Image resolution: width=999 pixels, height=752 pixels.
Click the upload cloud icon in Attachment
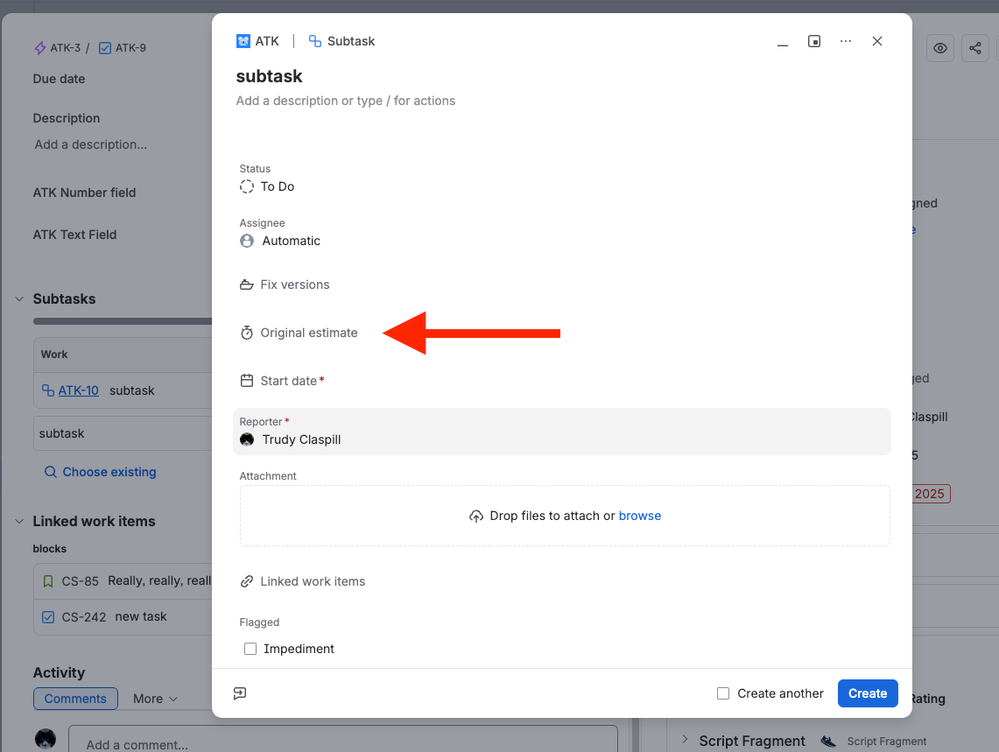tap(476, 516)
